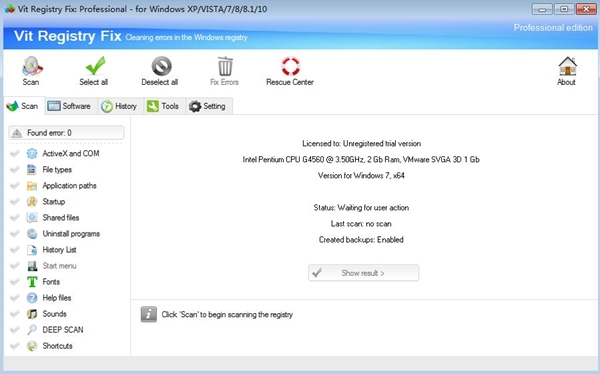Click the green Fonts T icon

[32, 282]
